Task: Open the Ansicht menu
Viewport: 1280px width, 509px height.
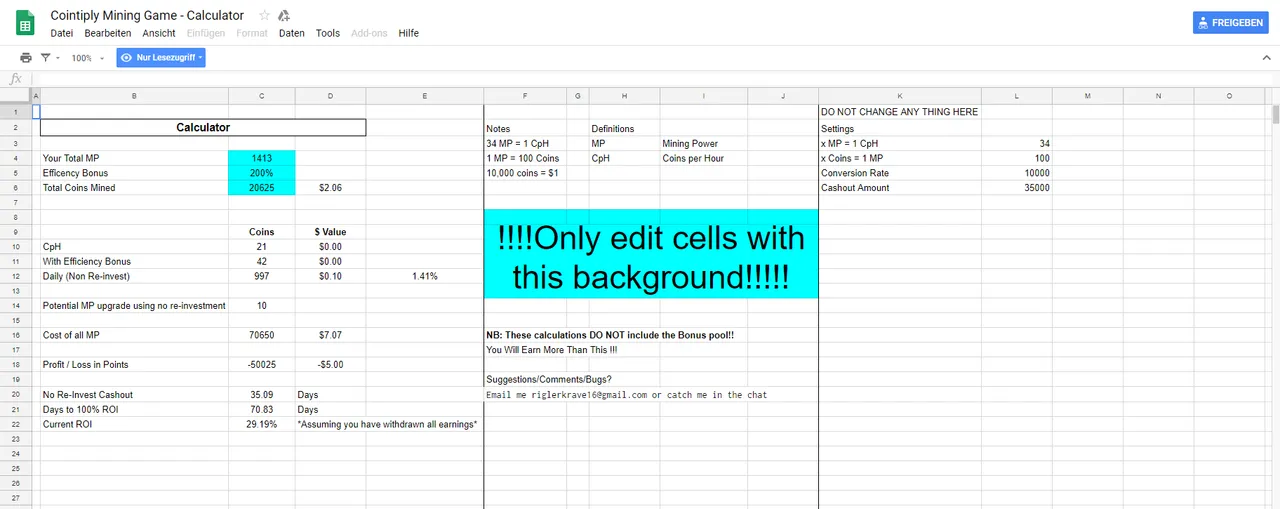Action: [159, 33]
